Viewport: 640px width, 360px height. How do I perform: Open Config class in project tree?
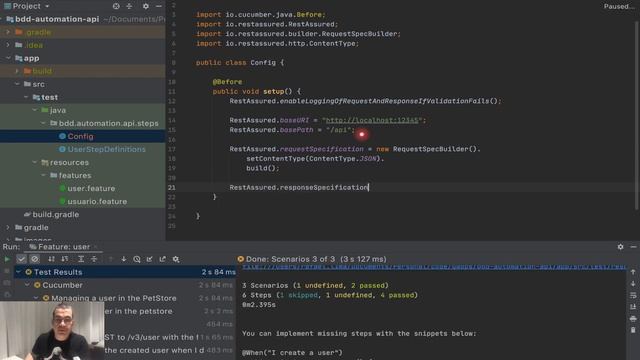pos(80,136)
